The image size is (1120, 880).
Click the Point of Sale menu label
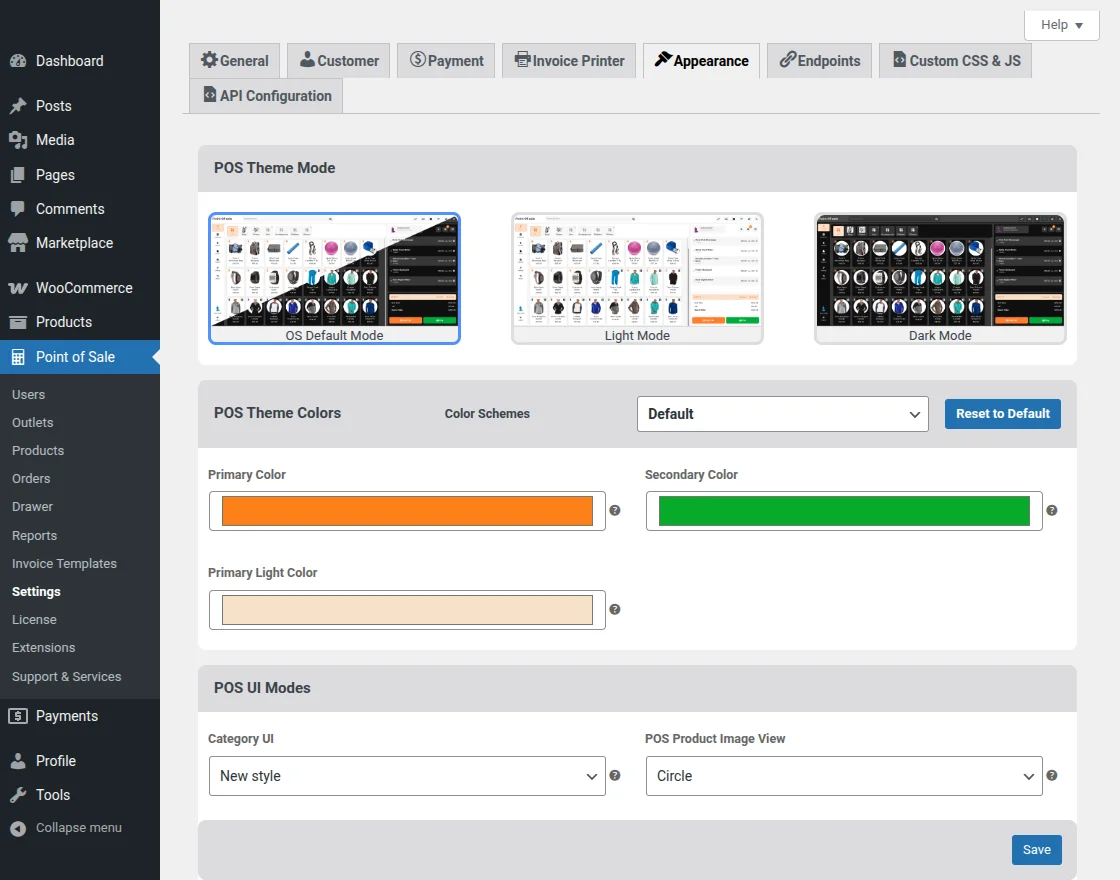click(75, 357)
